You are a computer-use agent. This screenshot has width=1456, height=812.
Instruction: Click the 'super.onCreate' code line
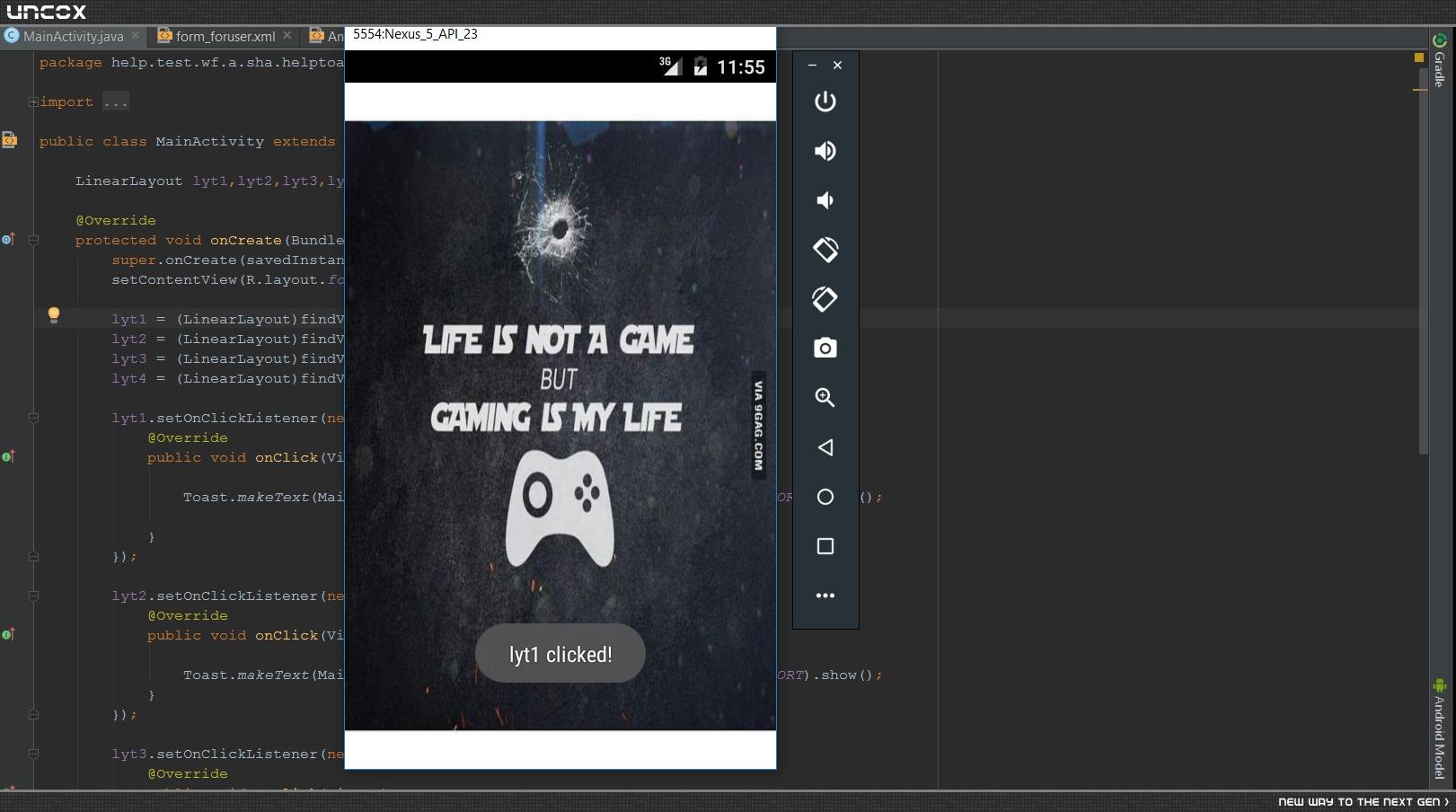pos(228,260)
